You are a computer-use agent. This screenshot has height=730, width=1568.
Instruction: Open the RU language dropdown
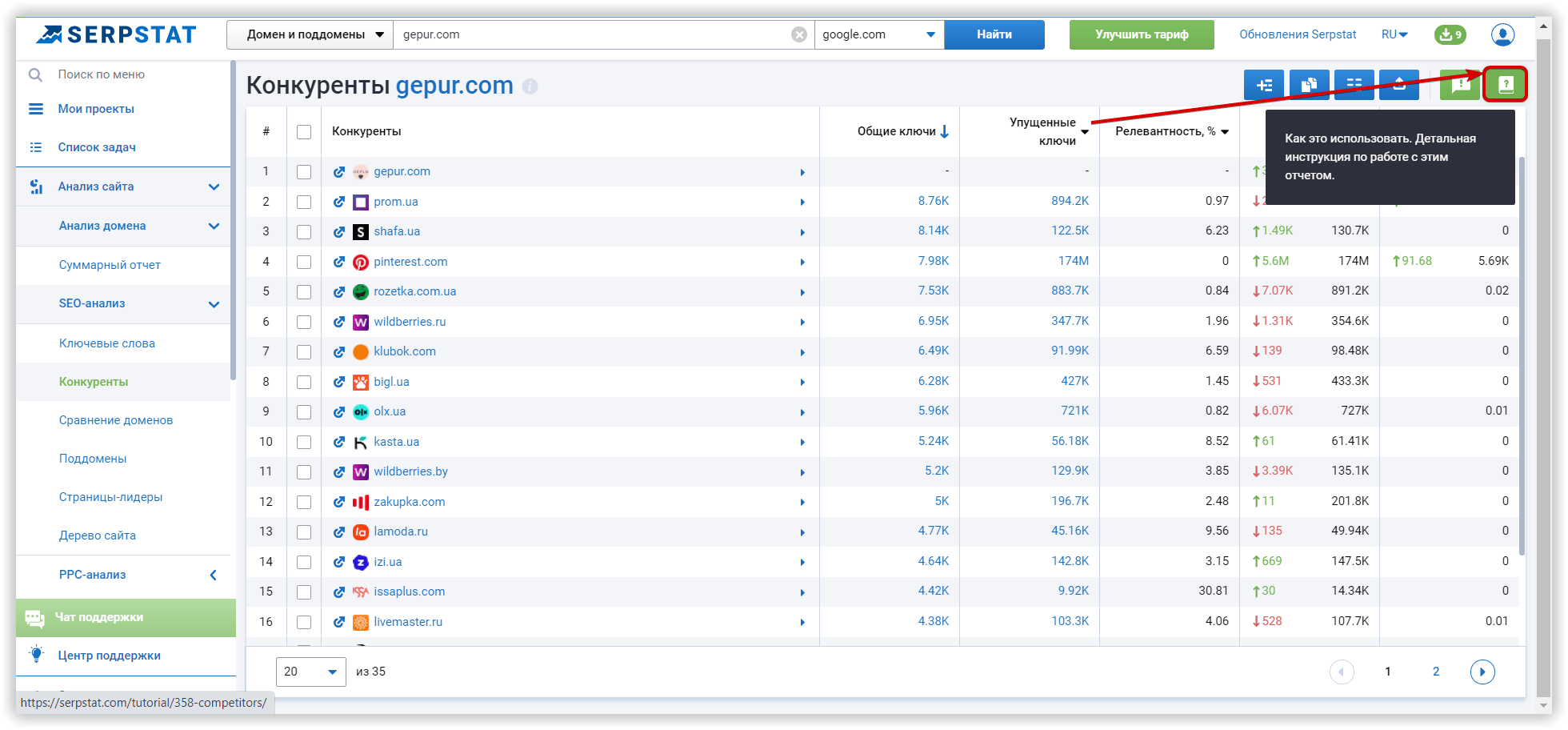point(1394,34)
